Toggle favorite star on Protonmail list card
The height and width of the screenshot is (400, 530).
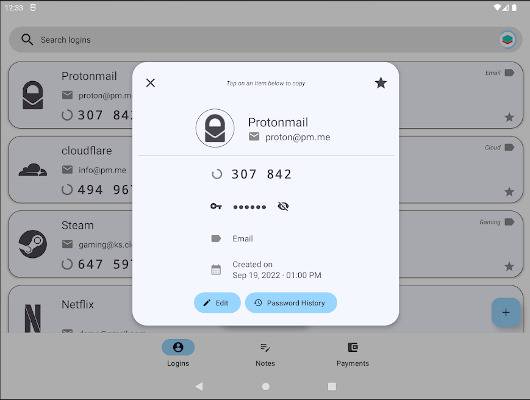[x=509, y=117]
